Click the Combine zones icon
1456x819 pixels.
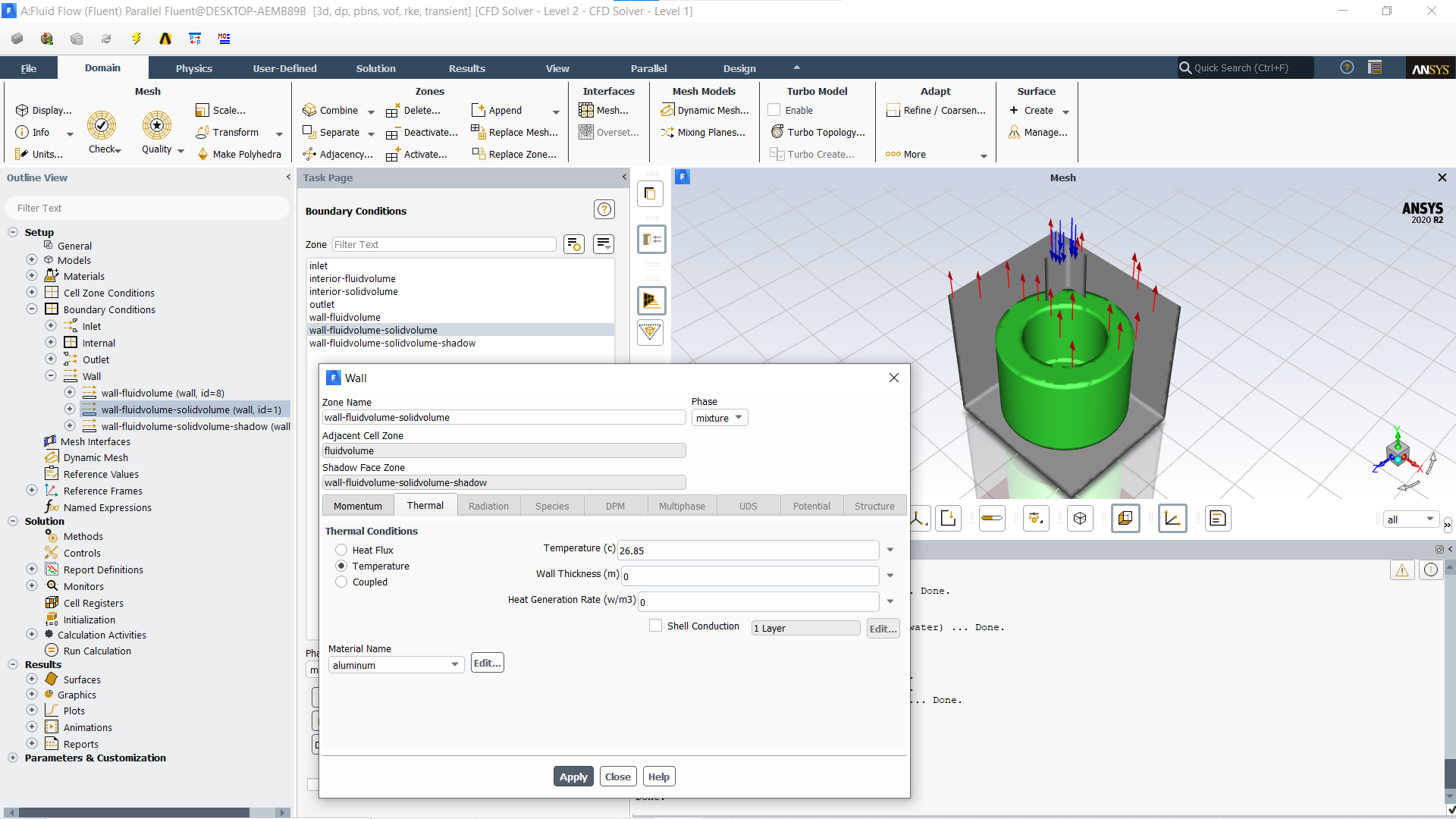click(x=309, y=111)
